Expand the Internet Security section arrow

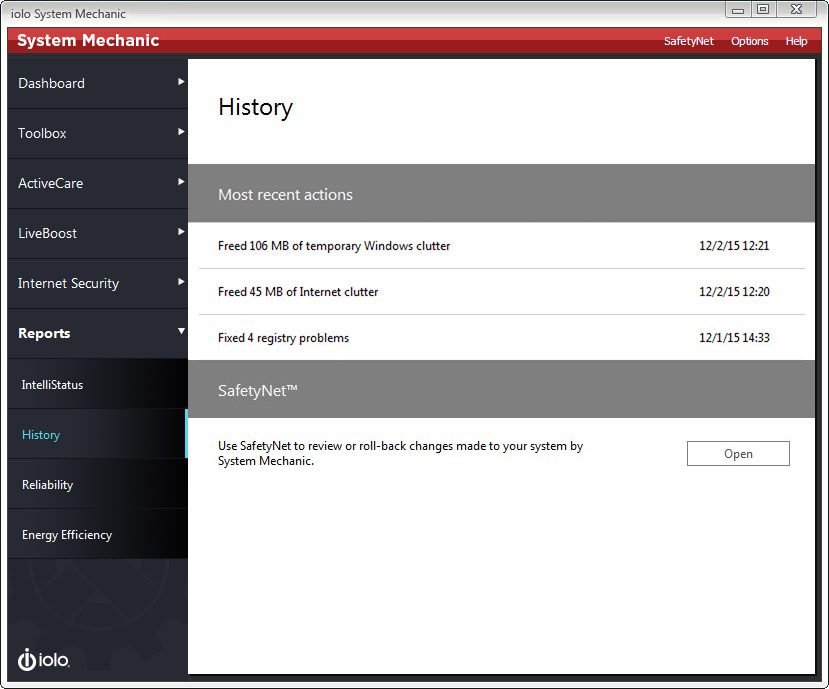click(181, 282)
